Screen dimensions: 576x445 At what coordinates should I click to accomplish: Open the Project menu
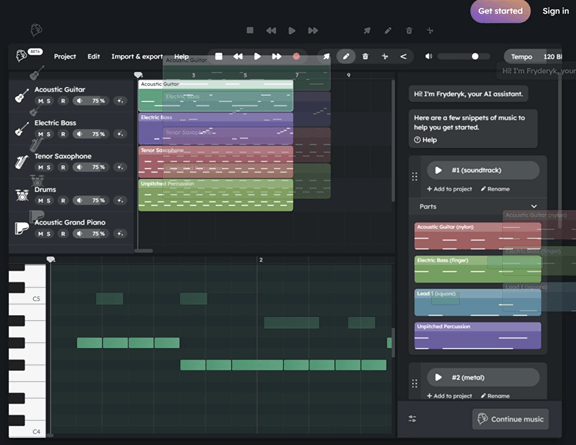(x=65, y=57)
